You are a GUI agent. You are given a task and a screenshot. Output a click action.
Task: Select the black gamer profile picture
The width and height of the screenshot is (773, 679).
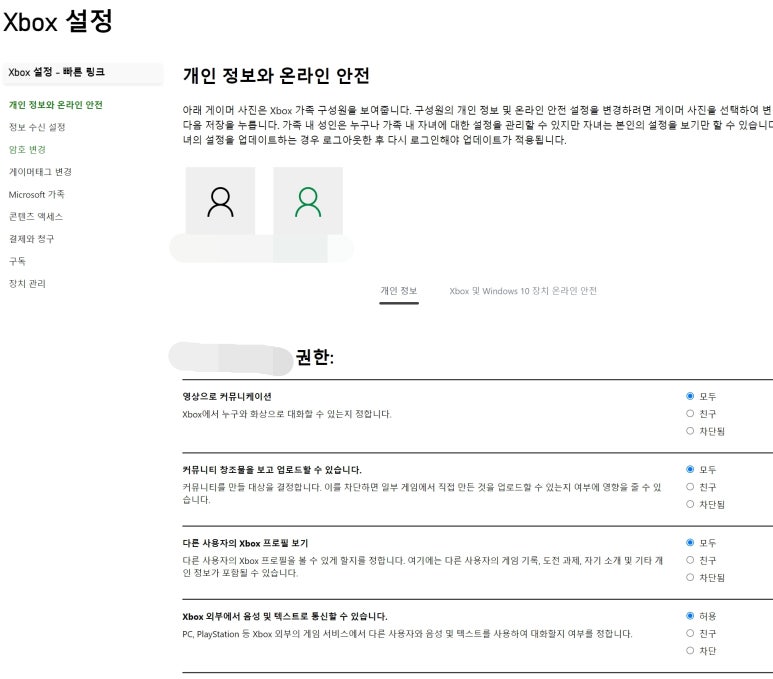(x=220, y=201)
